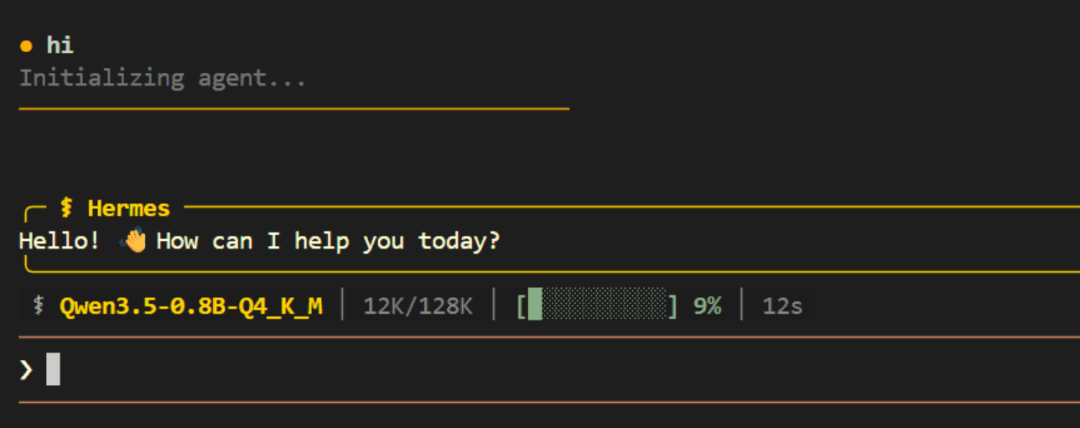Viewport: 1080px width, 428px height.
Task: Click the prompt chevron symbol
Action: coord(26,370)
